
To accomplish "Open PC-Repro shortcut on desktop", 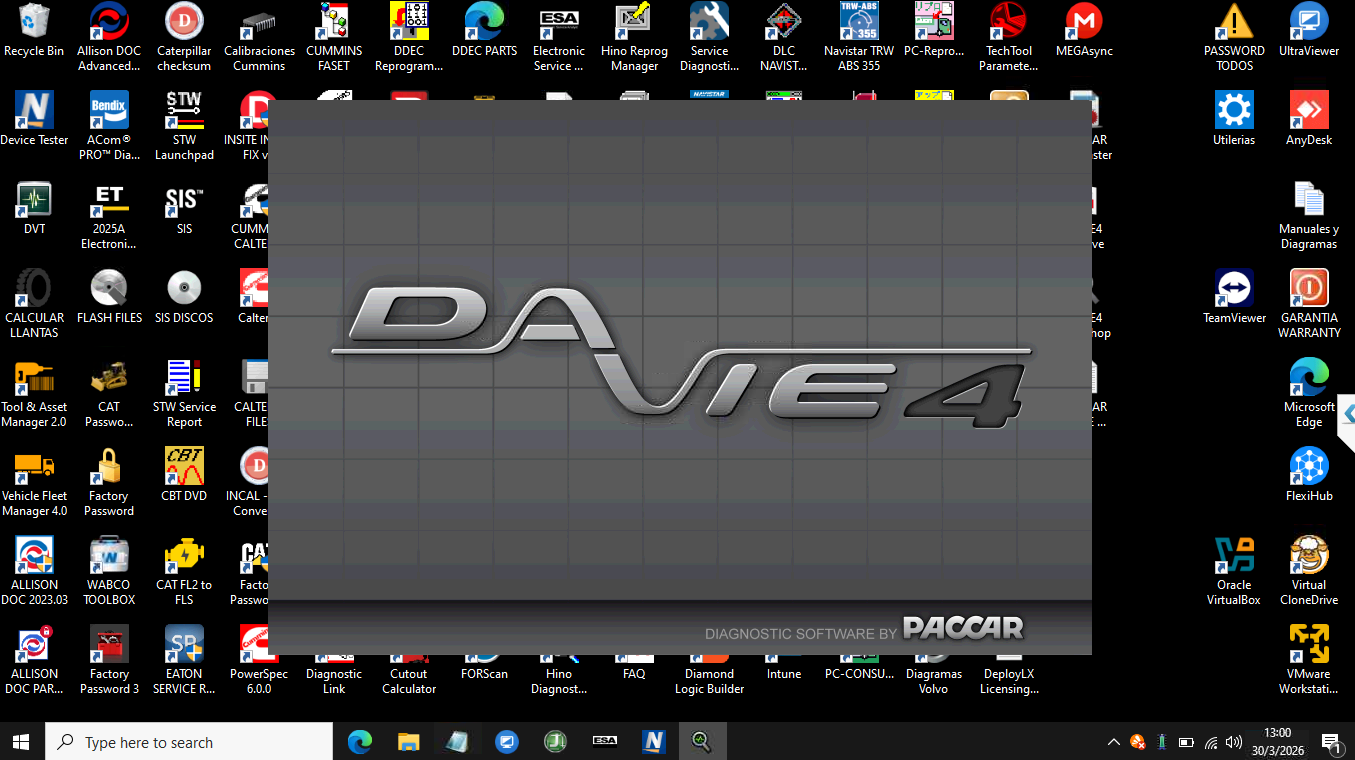I will tap(934, 30).
